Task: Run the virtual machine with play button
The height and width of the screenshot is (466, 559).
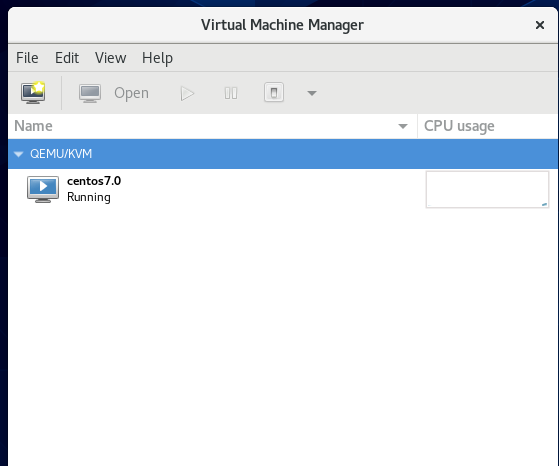Action: [x=187, y=93]
